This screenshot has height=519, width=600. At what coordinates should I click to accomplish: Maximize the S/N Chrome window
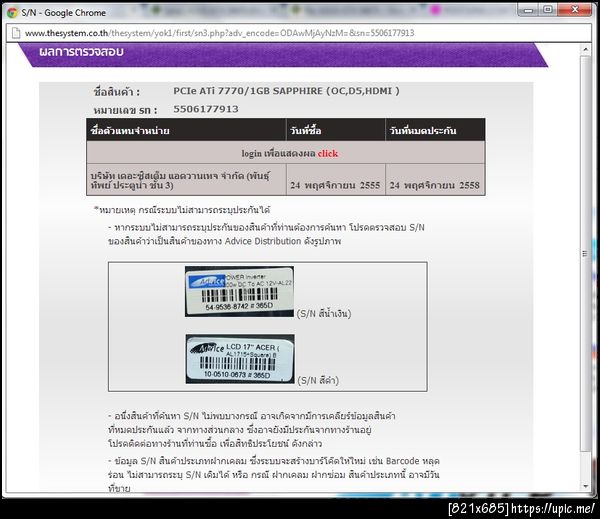pyautogui.click(x=548, y=10)
